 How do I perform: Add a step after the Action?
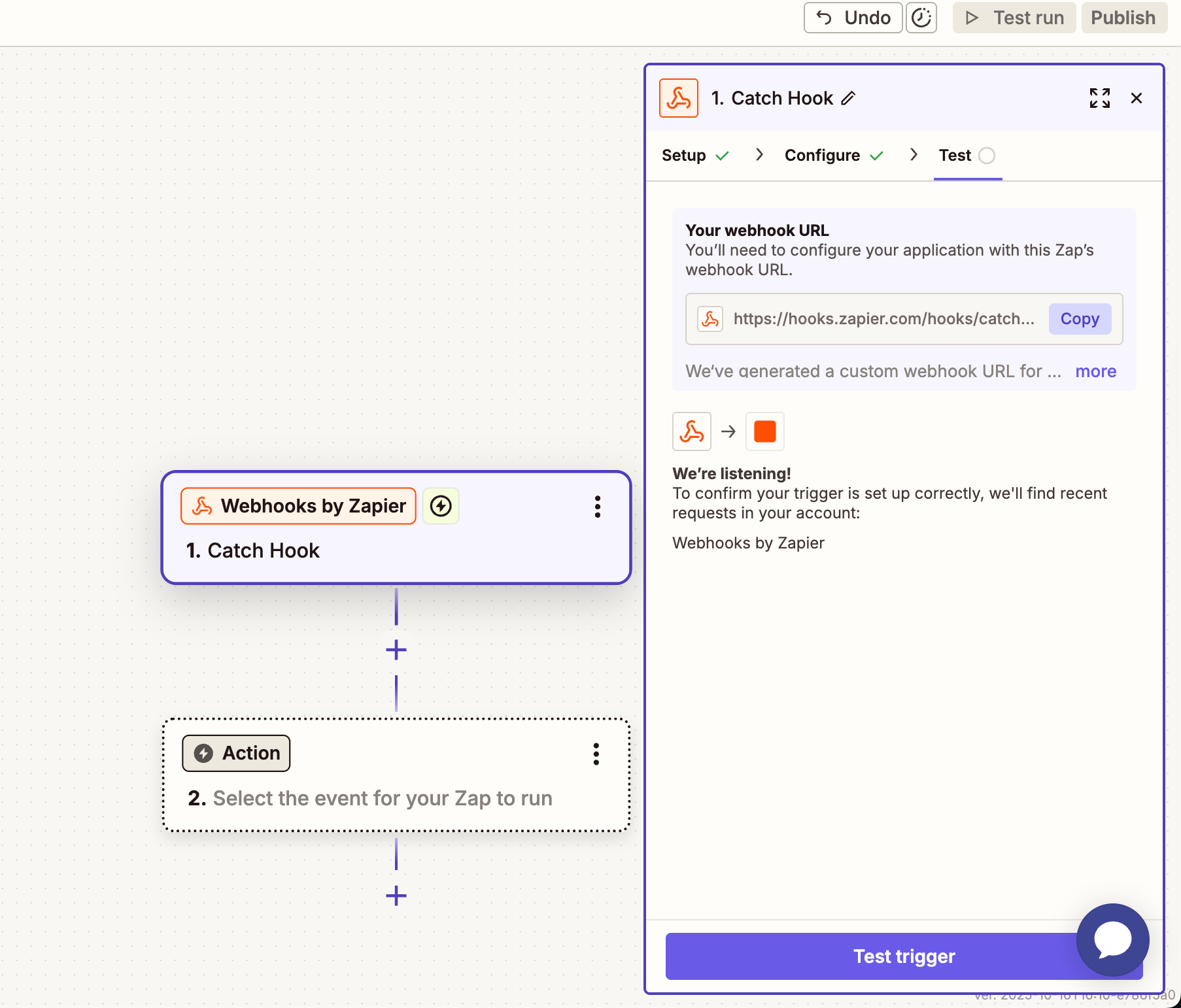tap(396, 896)
